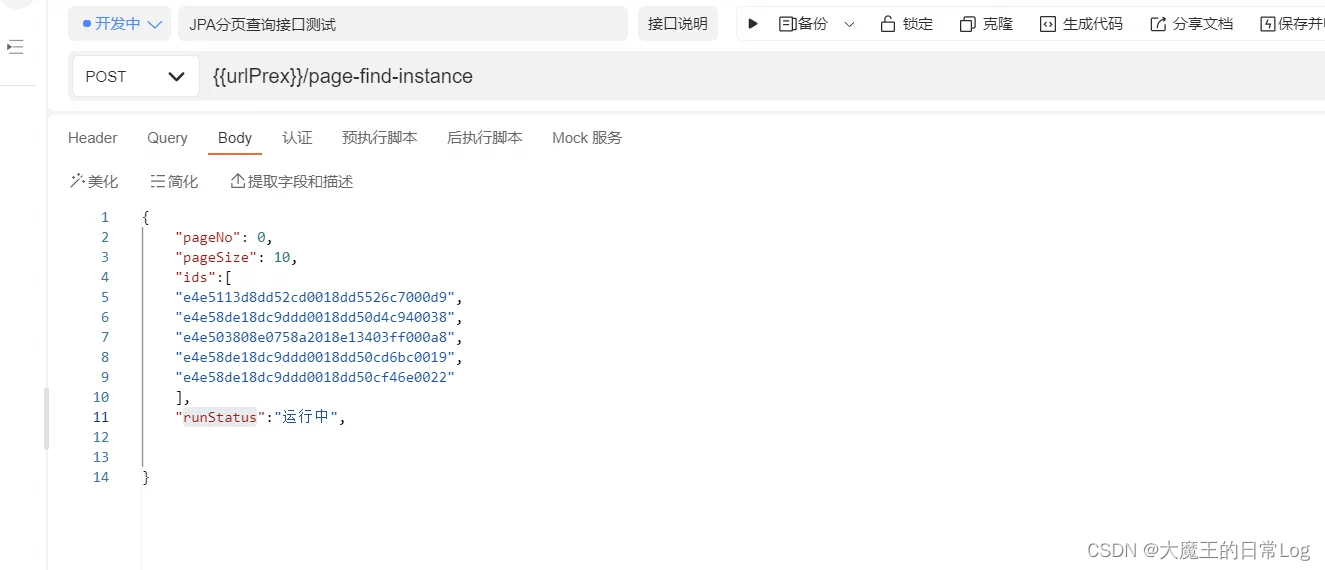Click the 保存 save button
Screen dimensions: 1325x570
pos(1291,24)
